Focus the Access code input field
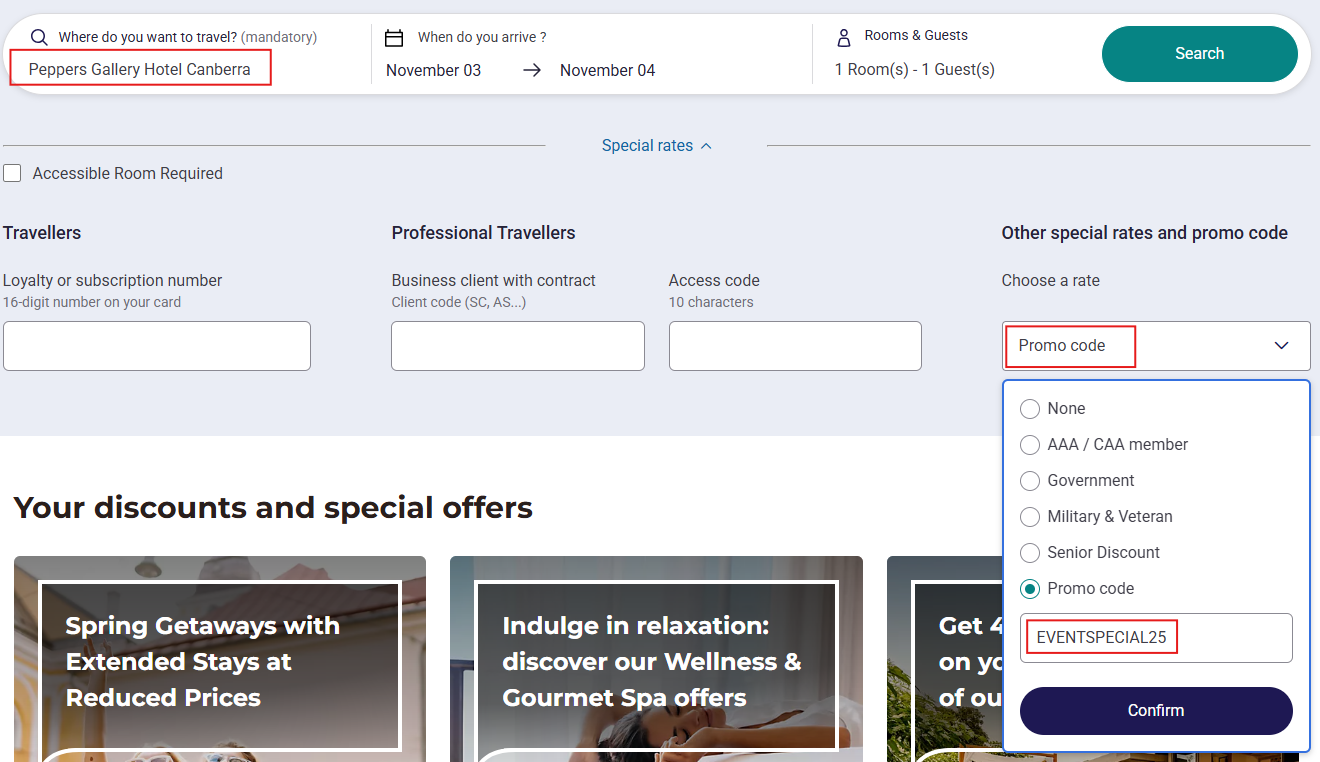This screenshot has height=762, width=1320. pyautogui.click(x=795, y=346)
